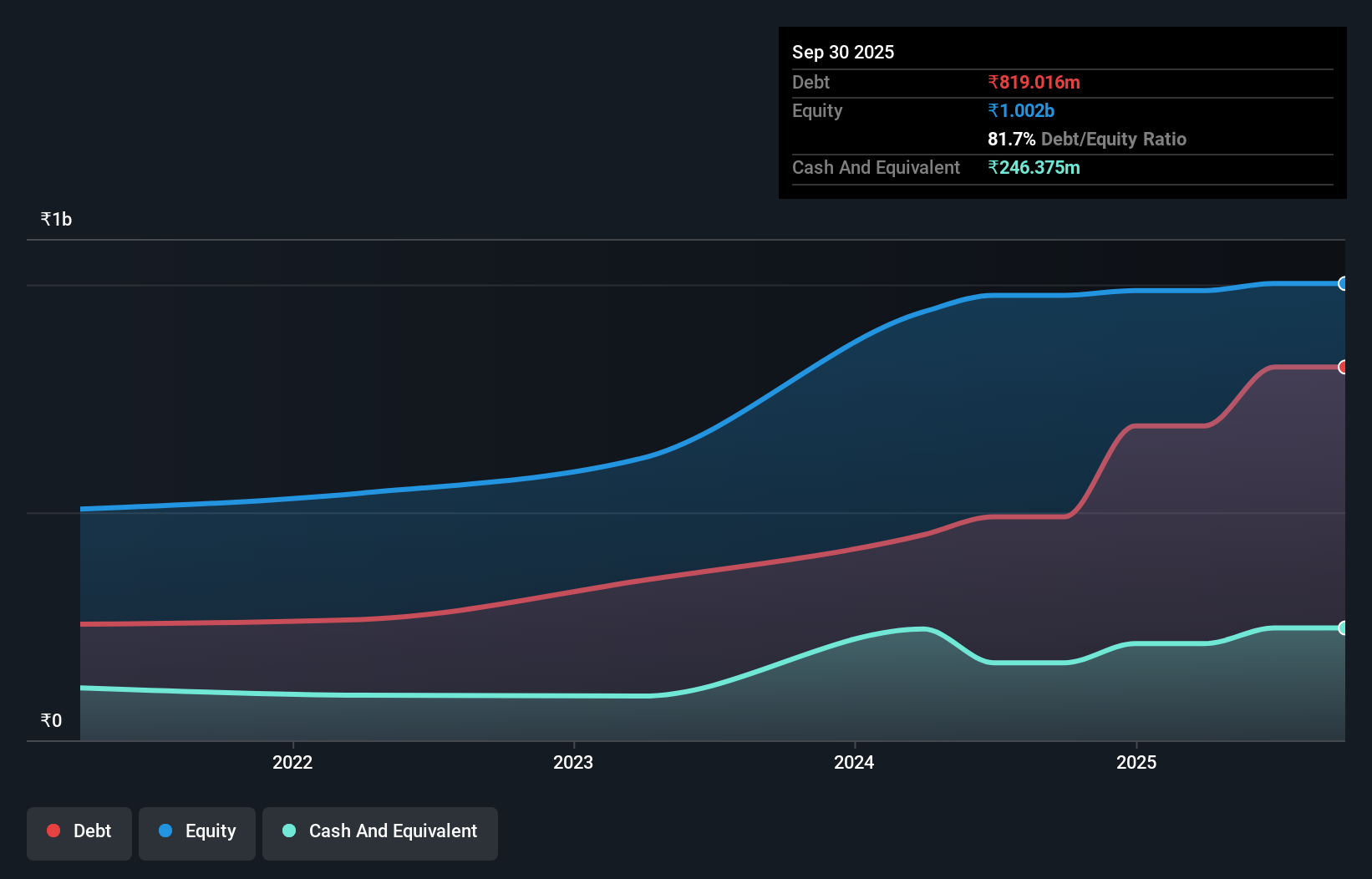Click the red Debt endpoint marker on the chart

tap(1344, 367)
